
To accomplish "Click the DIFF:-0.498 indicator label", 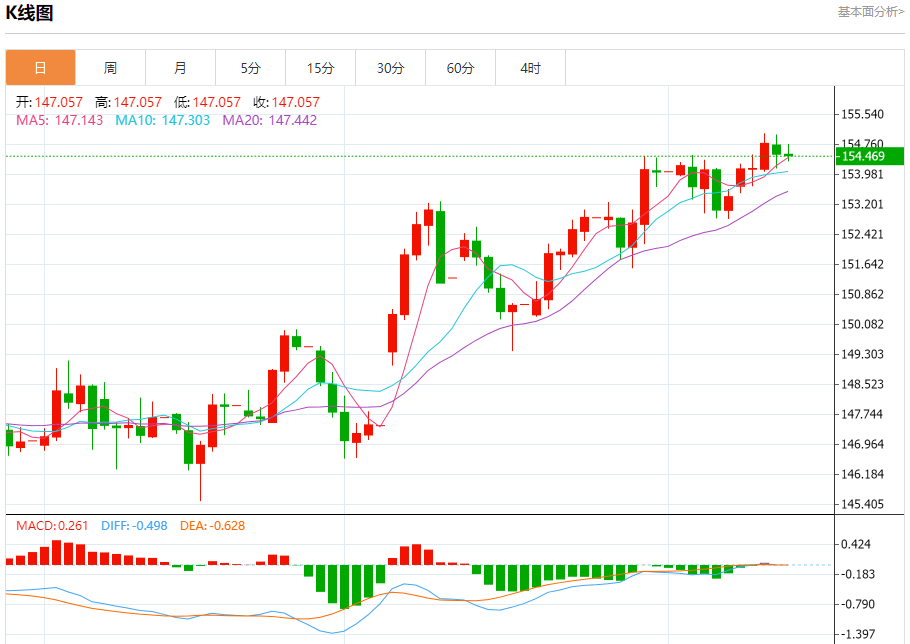I will [x=134, y=526].
